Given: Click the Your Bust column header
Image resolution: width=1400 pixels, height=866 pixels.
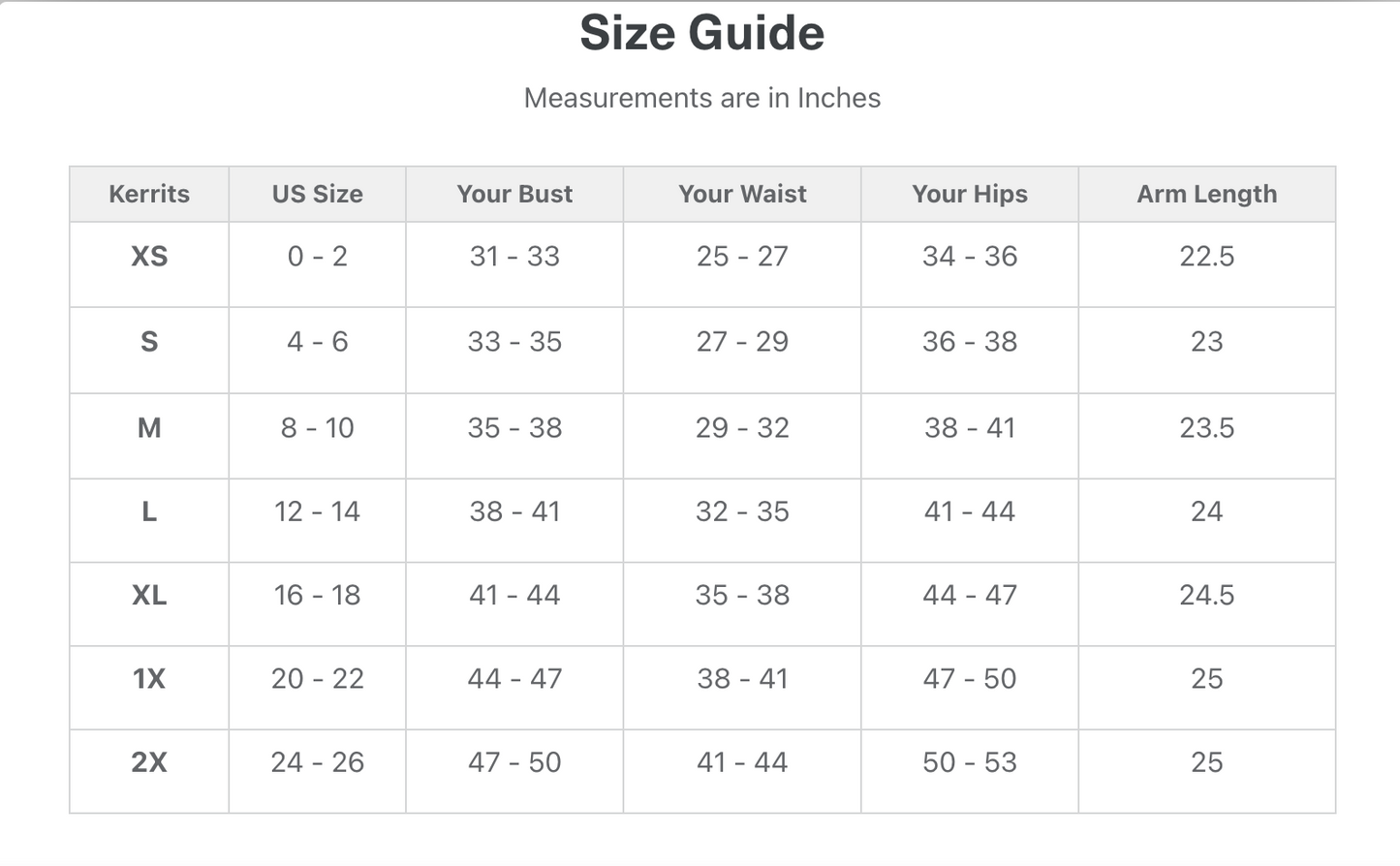Looking at the screenshot, I should 514,194.
